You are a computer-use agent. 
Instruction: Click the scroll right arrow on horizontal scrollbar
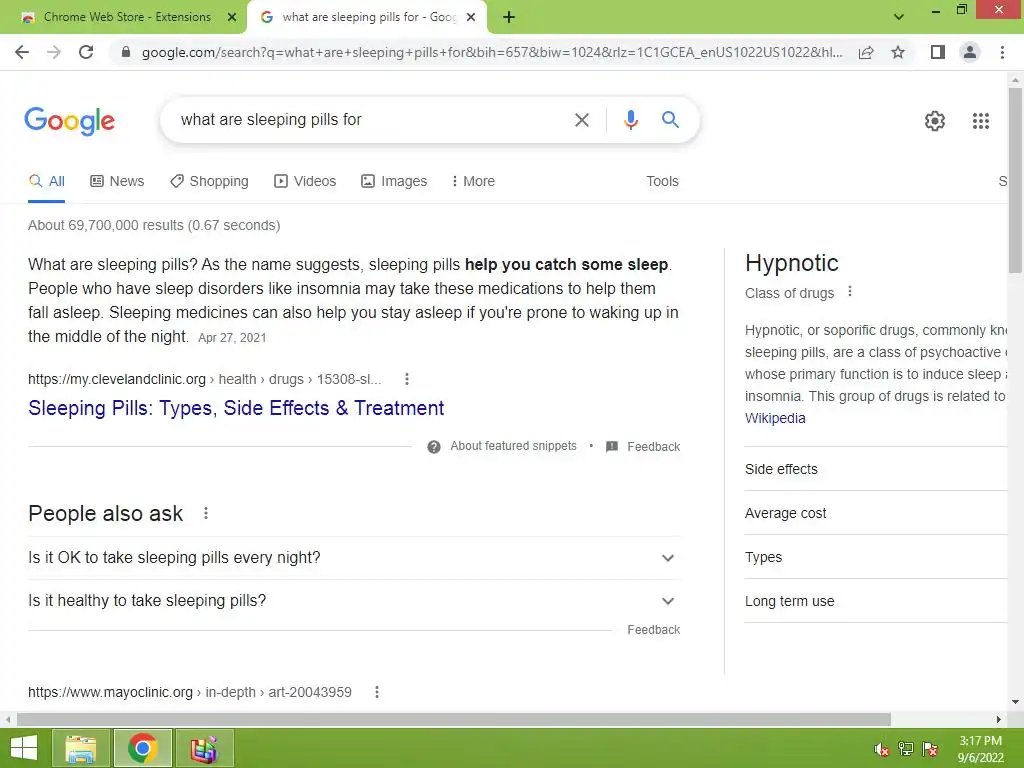point(999,719)
